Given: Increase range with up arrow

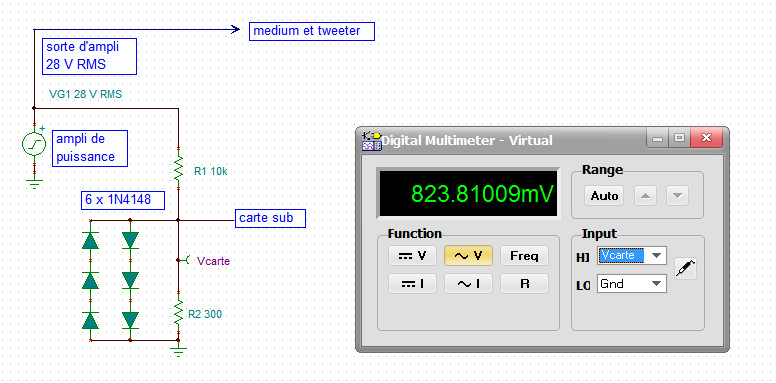Looking at the screenshot, I should click(645, 196).
